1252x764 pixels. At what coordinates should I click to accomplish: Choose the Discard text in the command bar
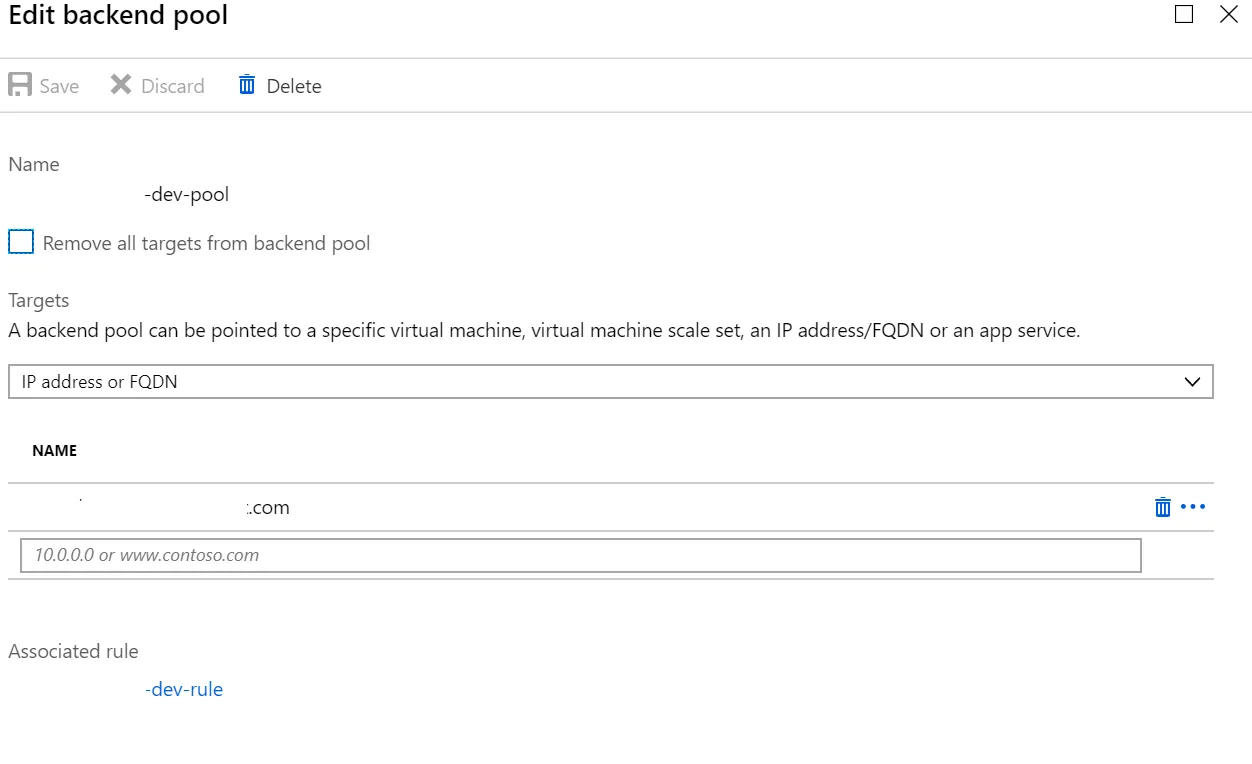[172, 86]
